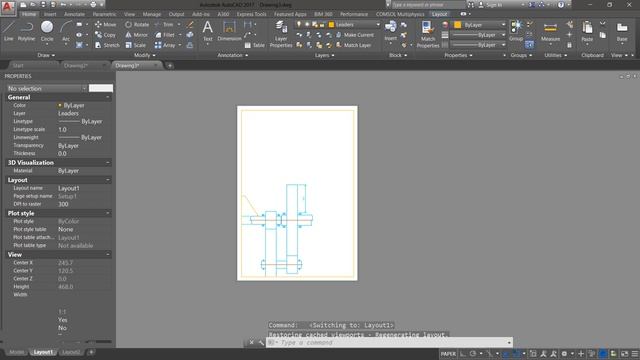This screenshot has width=640, height=360.
Task: Select the Circle tool
Action: (47, 31)
